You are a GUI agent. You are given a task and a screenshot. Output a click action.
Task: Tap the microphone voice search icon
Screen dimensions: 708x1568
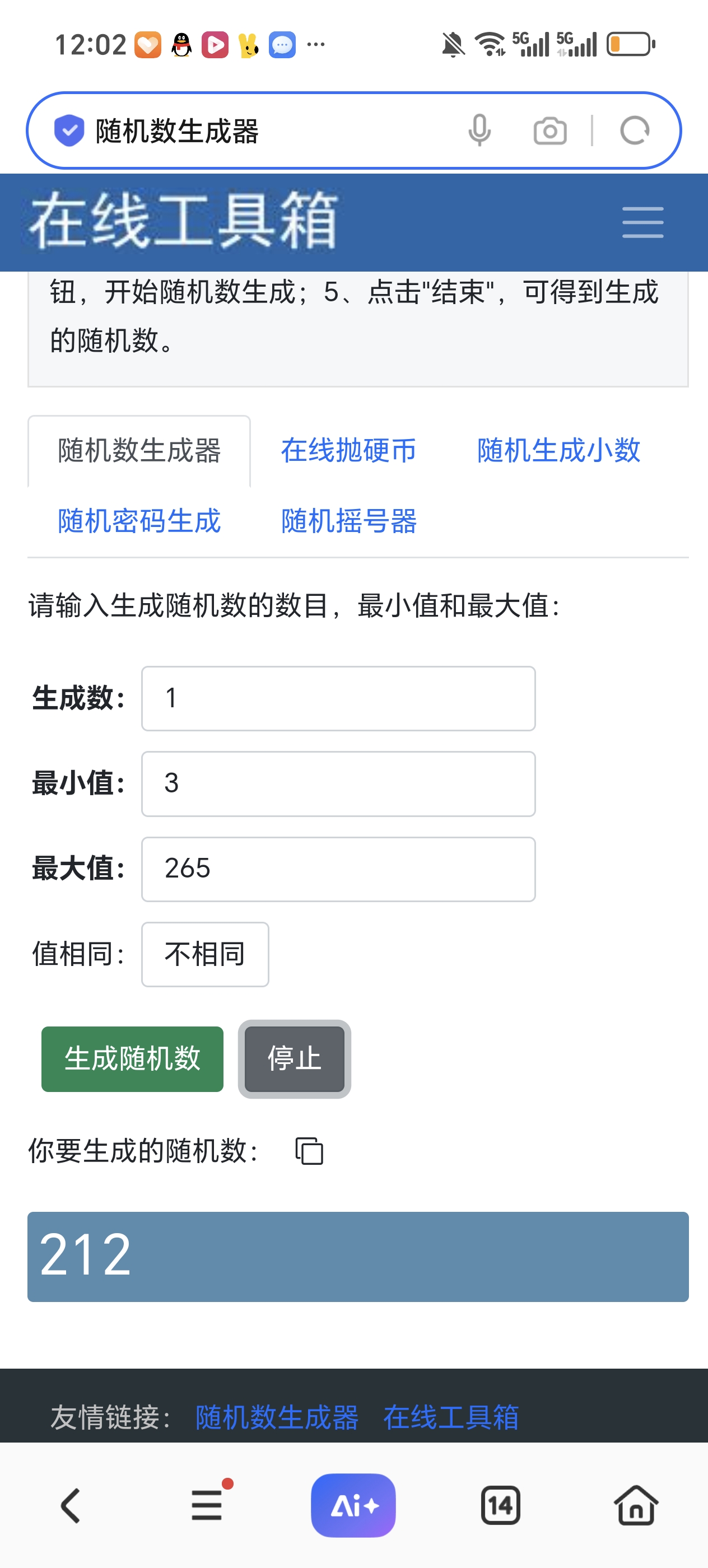[479, 130]
